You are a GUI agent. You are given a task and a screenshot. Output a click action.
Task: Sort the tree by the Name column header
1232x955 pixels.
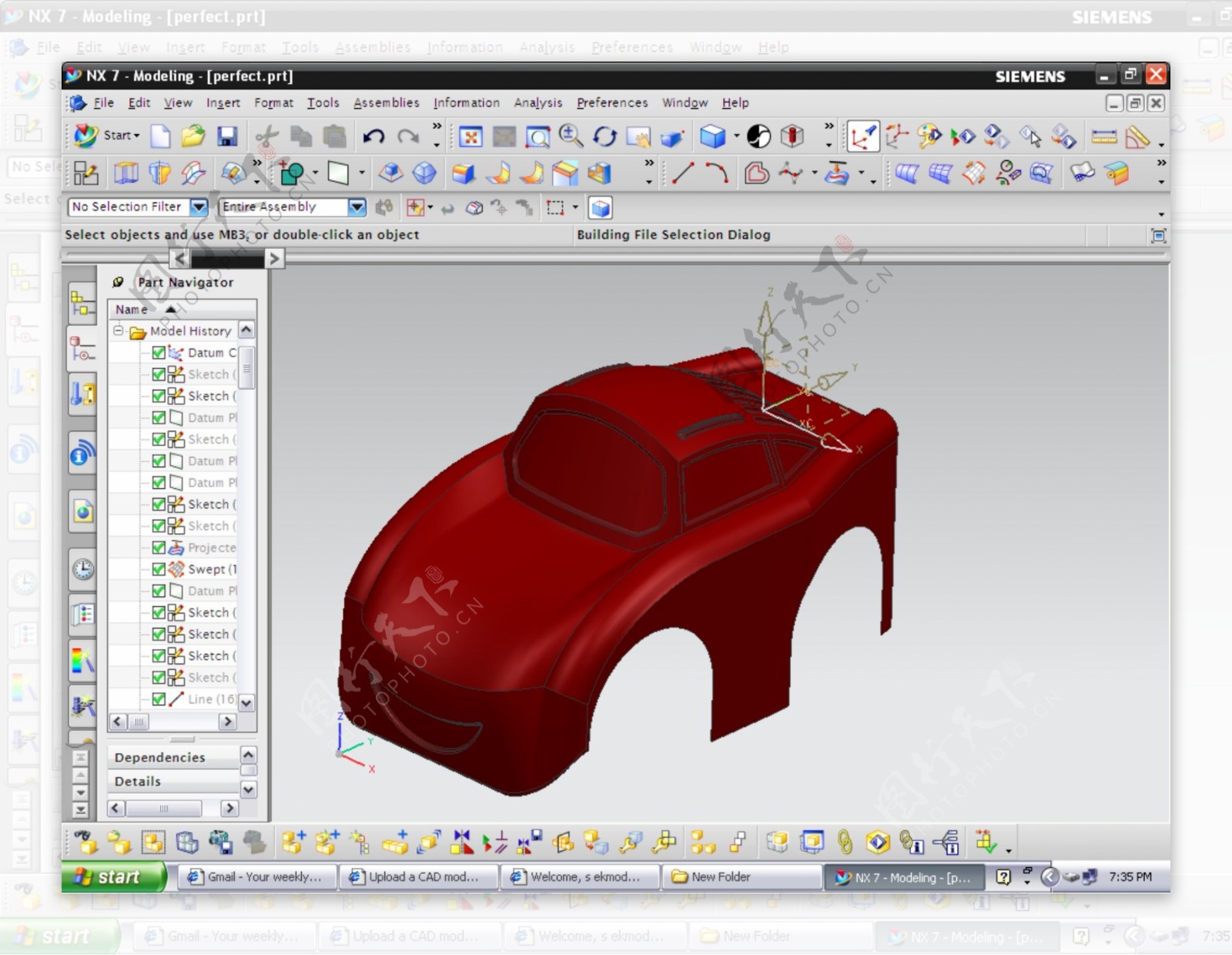click(182, 309)
